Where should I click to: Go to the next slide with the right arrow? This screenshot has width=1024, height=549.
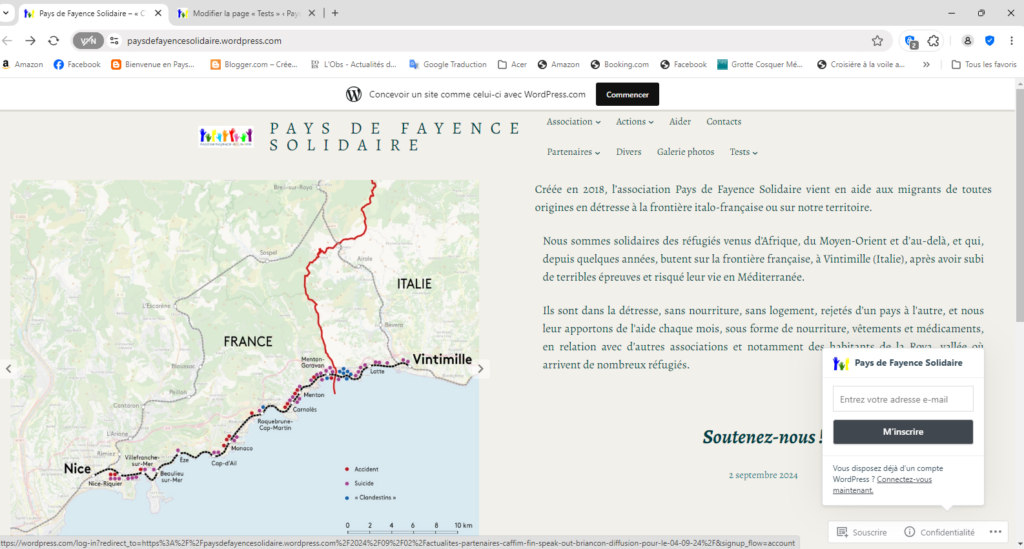(x=480, y=368)
